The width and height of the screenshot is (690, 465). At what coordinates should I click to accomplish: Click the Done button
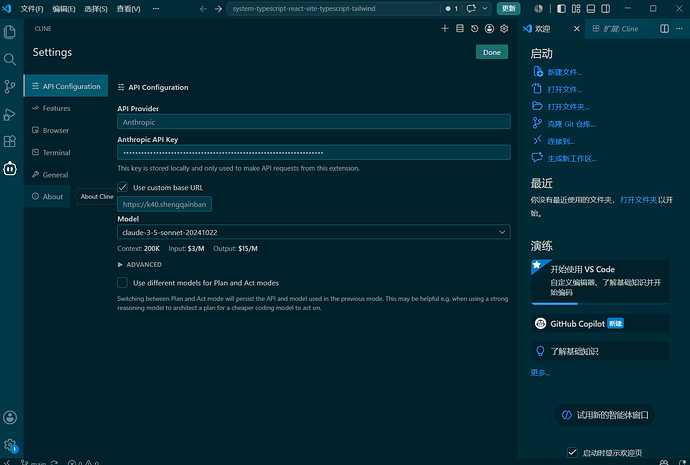point(492,52)
